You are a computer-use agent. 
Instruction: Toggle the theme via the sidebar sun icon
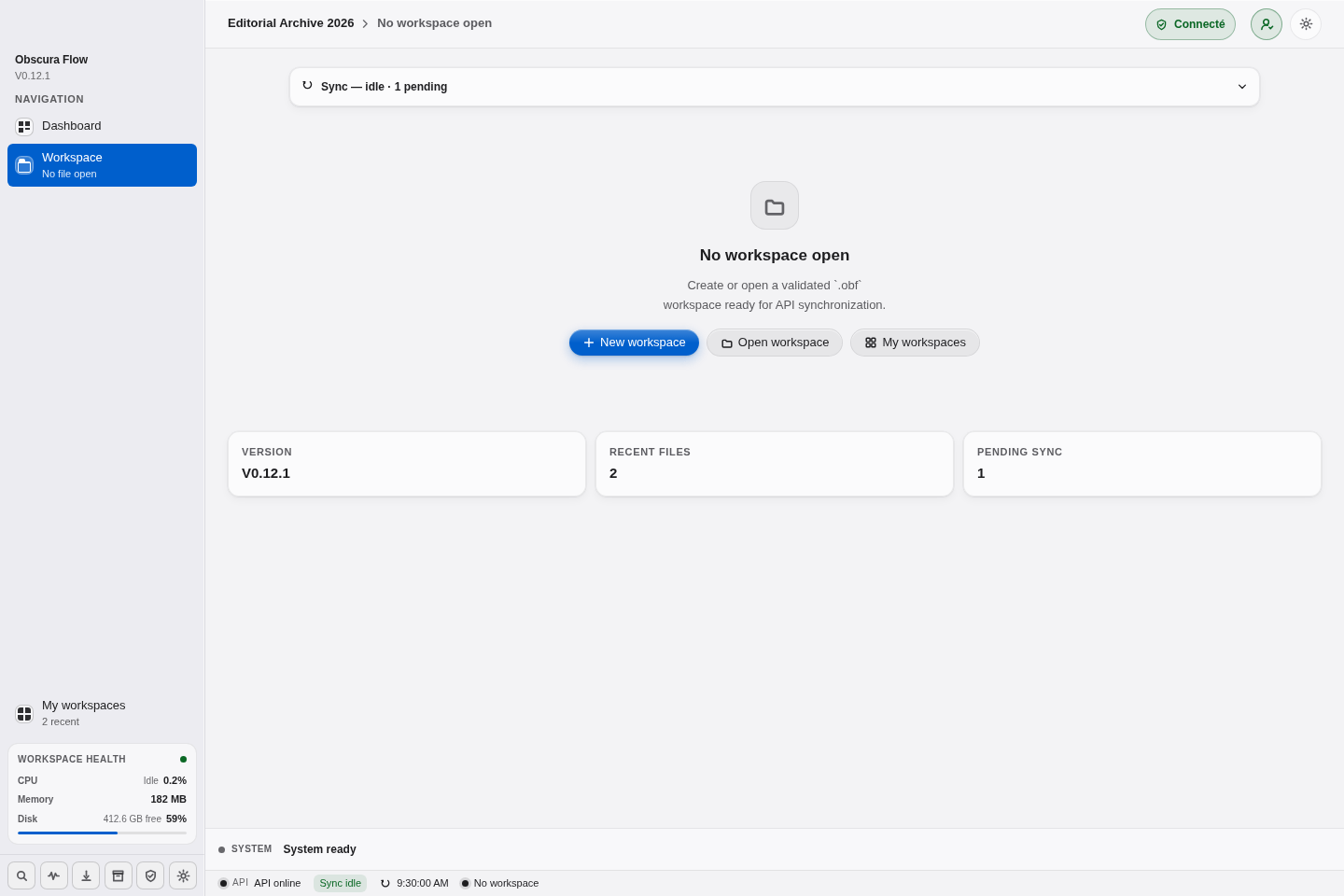coord(183,875)
